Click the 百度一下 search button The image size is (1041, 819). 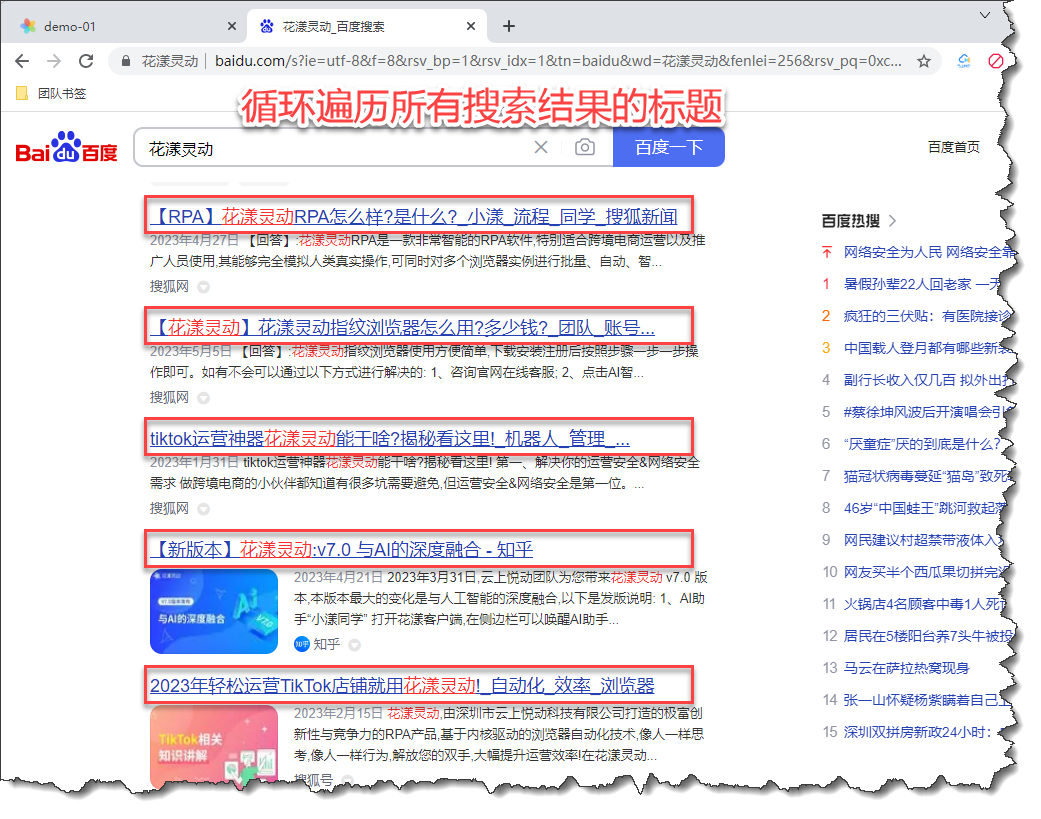[x=669, y=147]
